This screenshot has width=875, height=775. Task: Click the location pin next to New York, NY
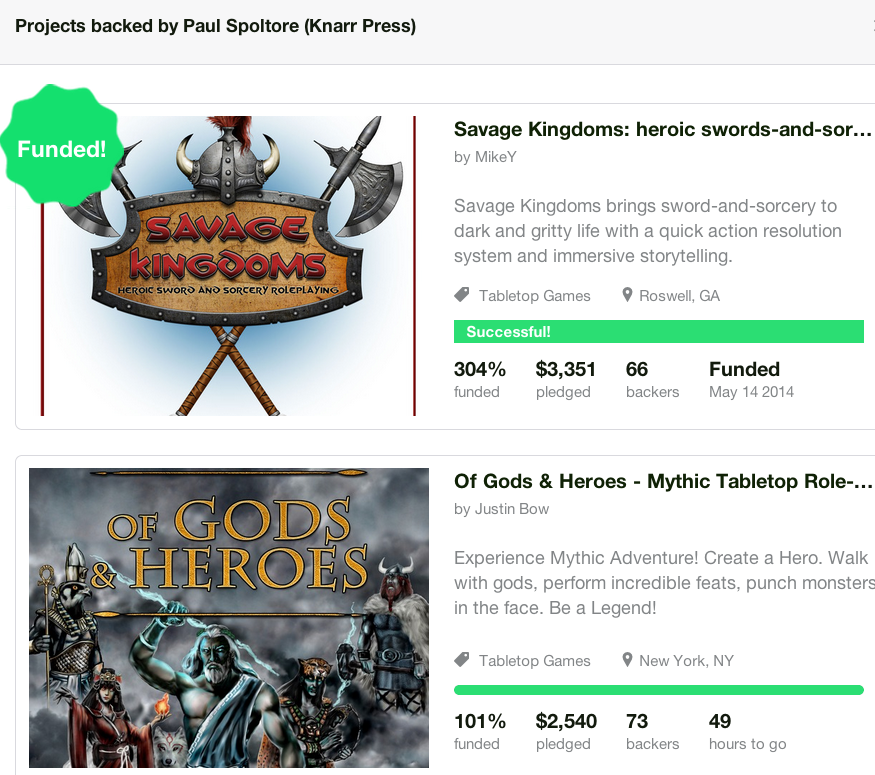(627, 660)
